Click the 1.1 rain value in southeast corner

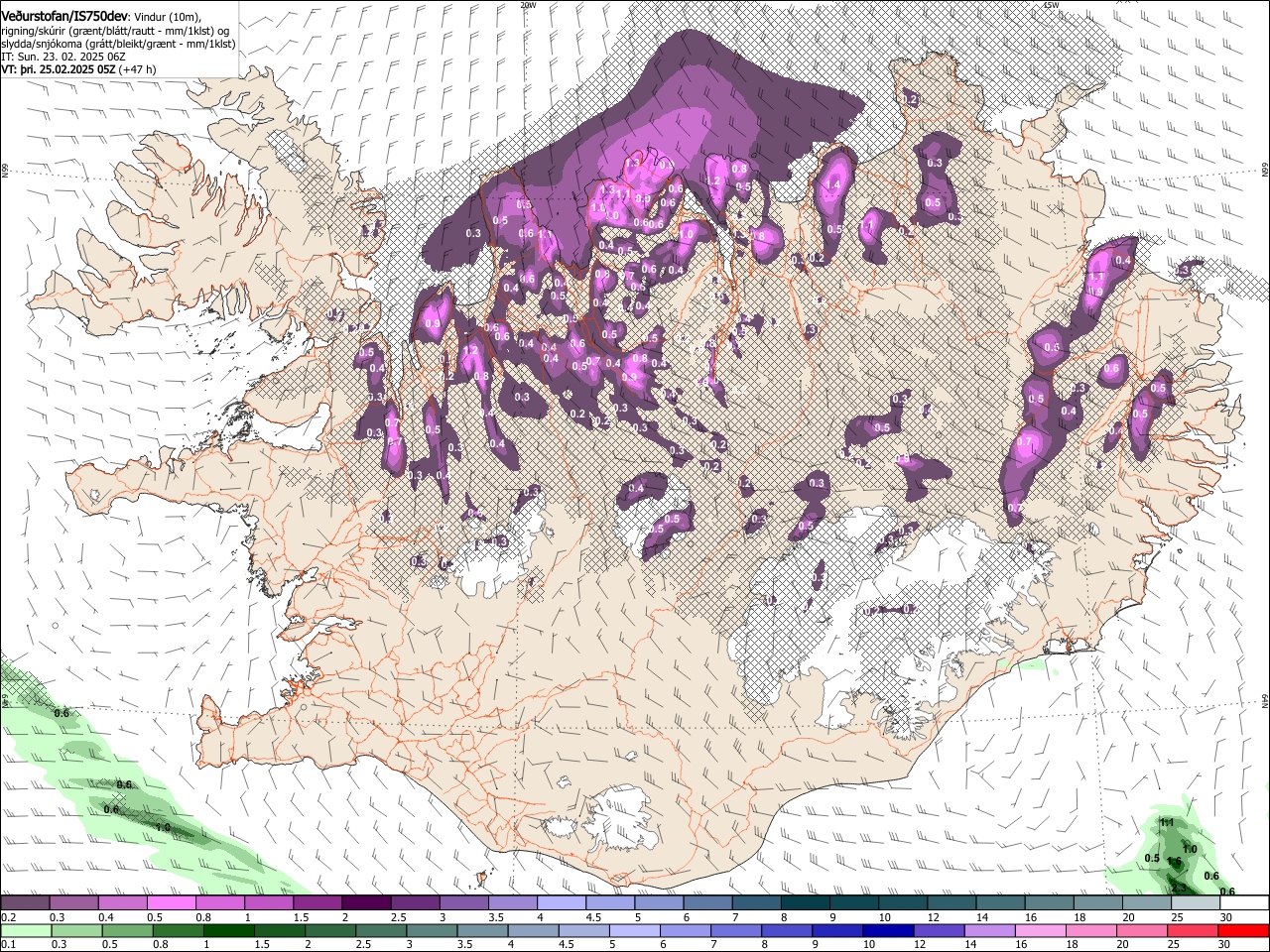point(1167,823)
